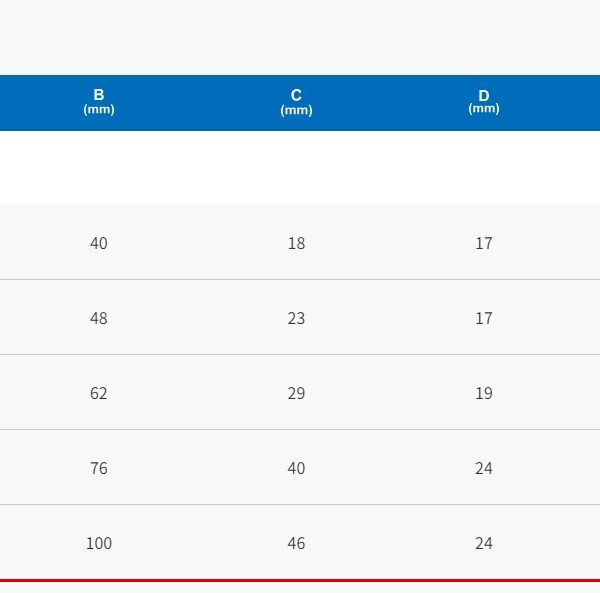Click D value 24 in the B=76 row
Viewport: 600px width, 593px height.
pos(484,468)
